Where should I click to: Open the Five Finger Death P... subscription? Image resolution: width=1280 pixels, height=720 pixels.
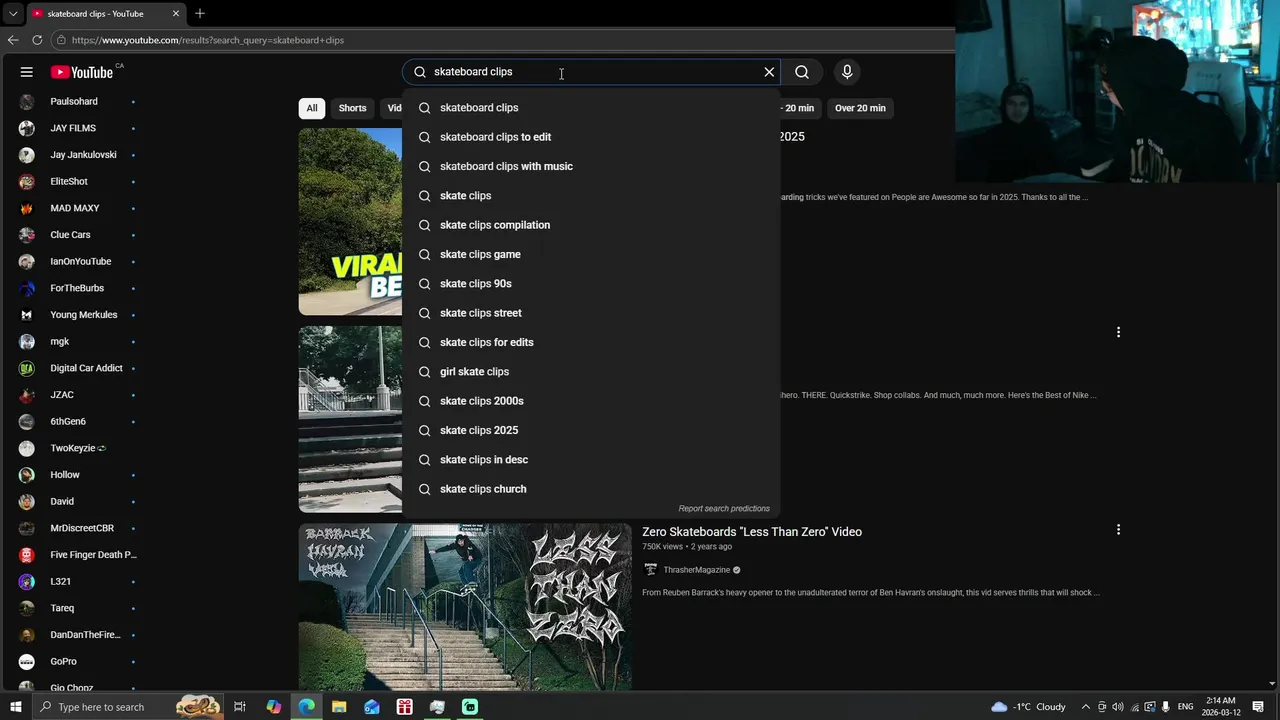tap(80, 555)
